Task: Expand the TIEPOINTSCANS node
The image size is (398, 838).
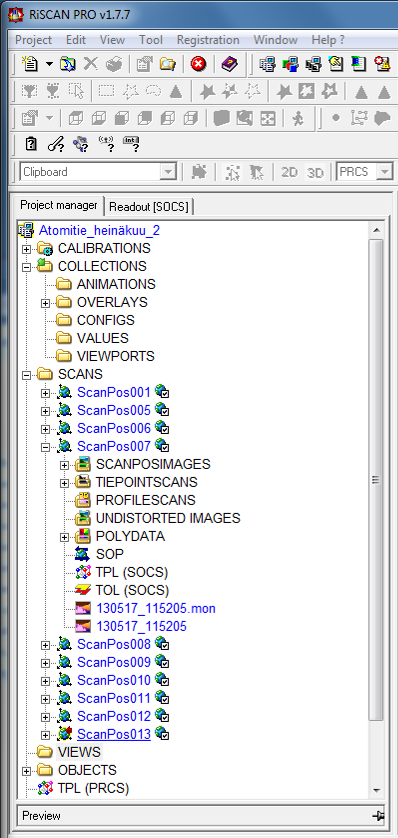Action: (x=65, y=483)
